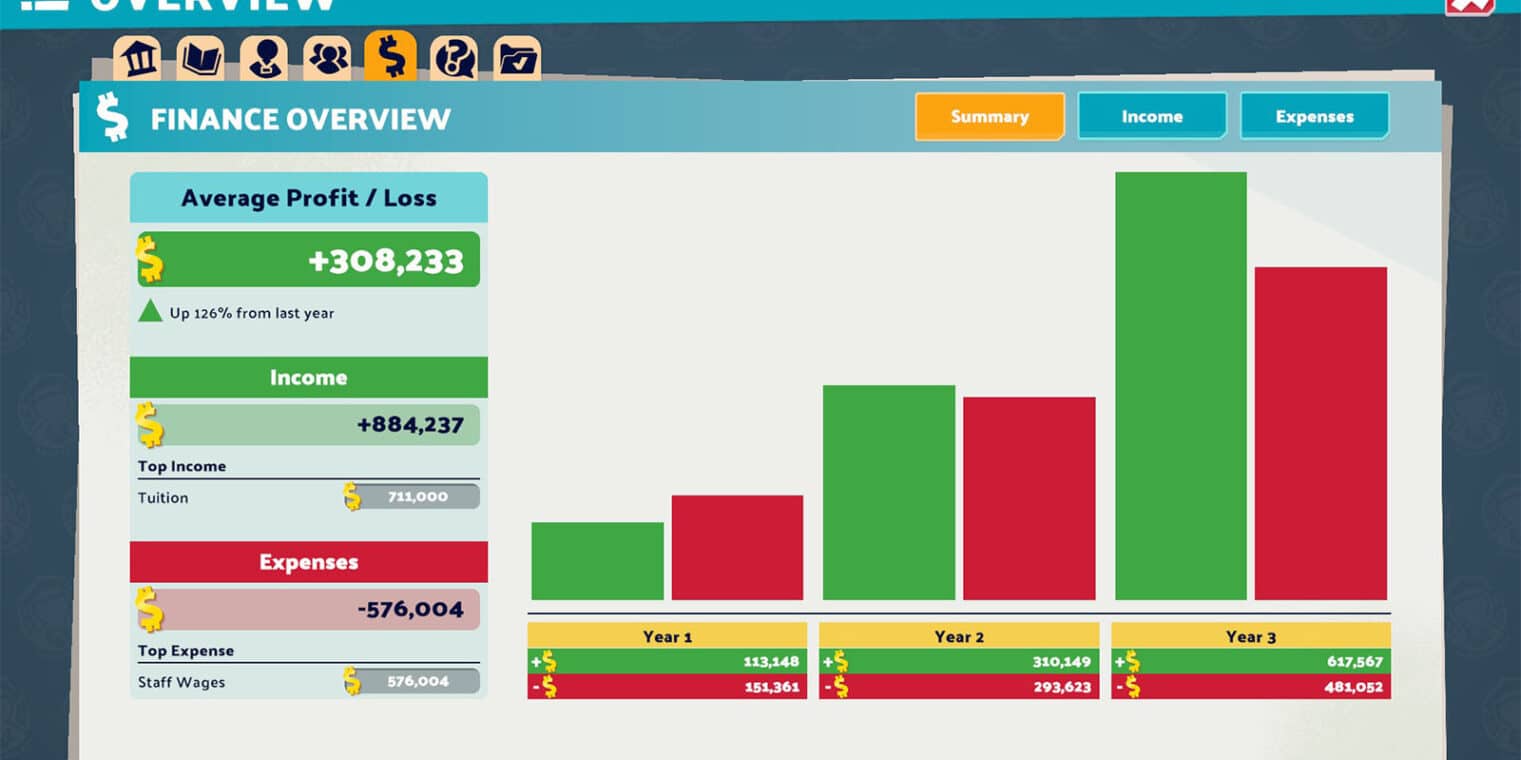Open the open-book courses tab
This screenshot has height=760, width=1521.
coord(200,59)
